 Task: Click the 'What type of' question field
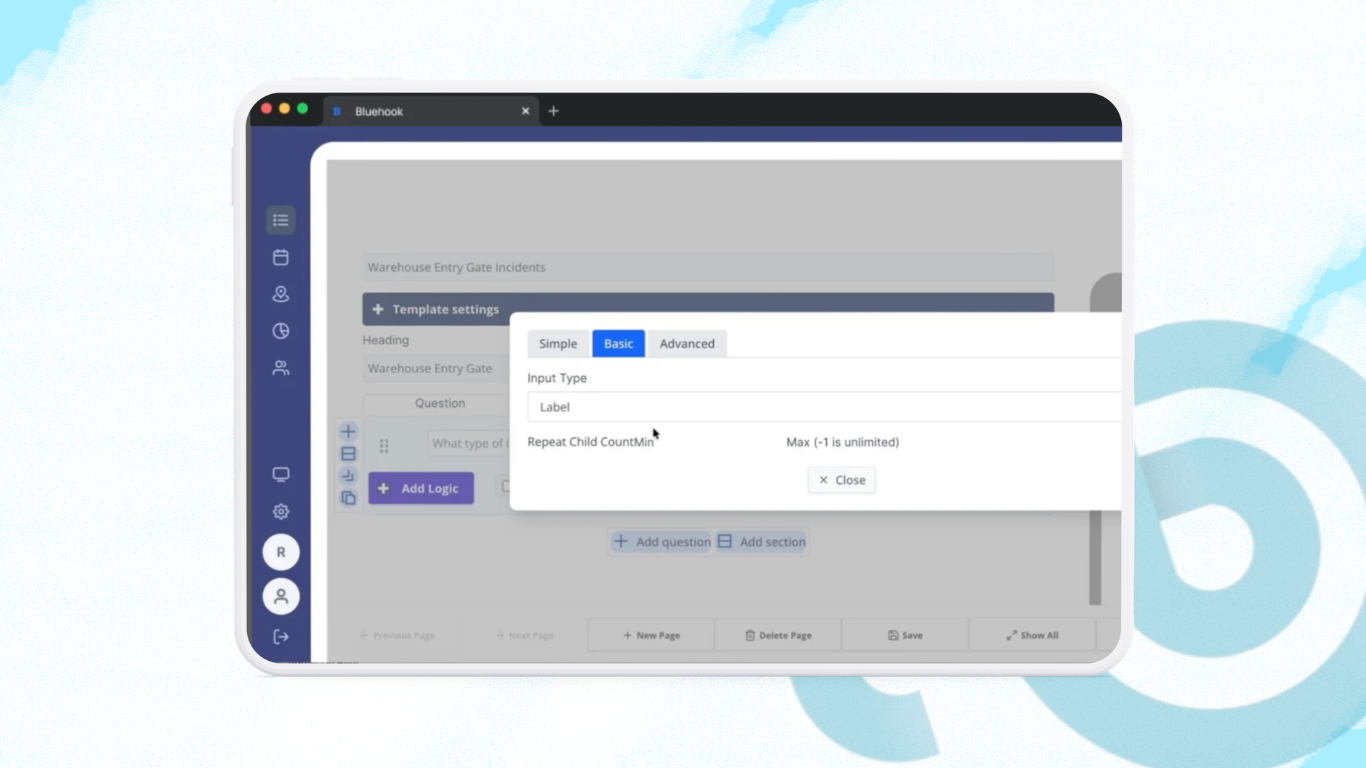click(468, 443)
